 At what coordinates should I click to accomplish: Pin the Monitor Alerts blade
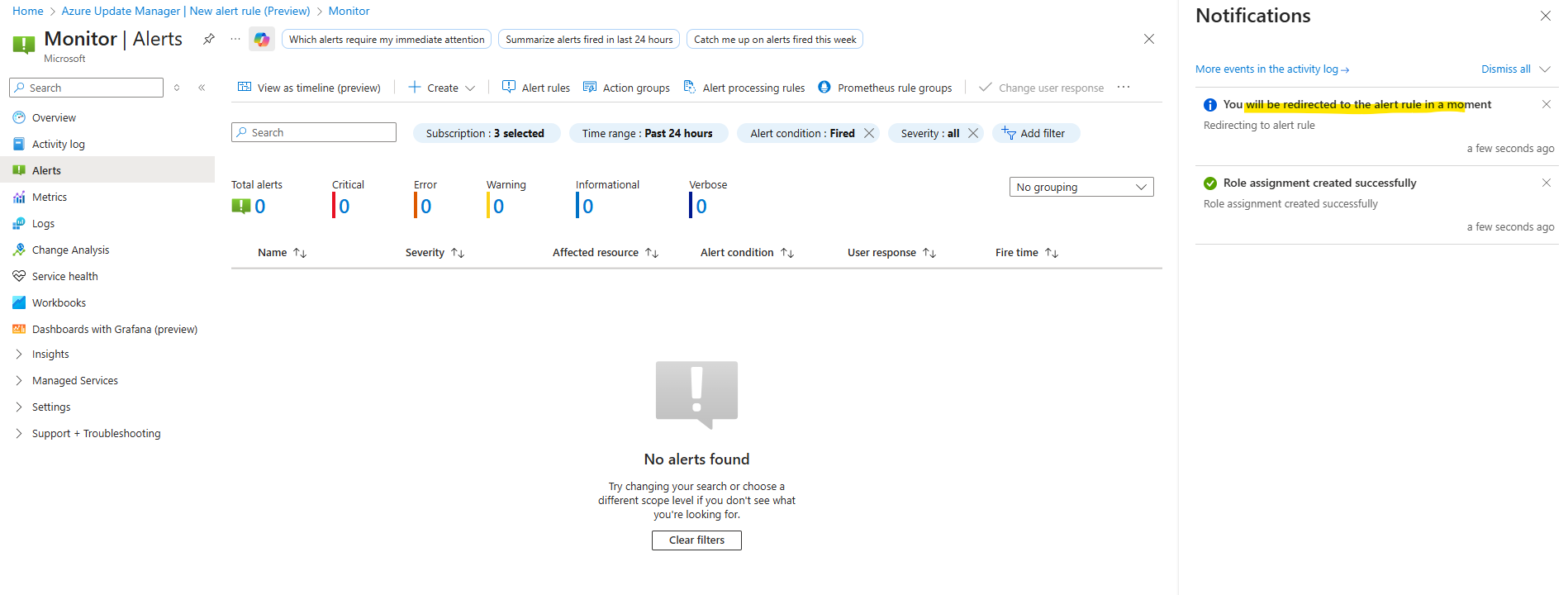(x=209, y=39)
